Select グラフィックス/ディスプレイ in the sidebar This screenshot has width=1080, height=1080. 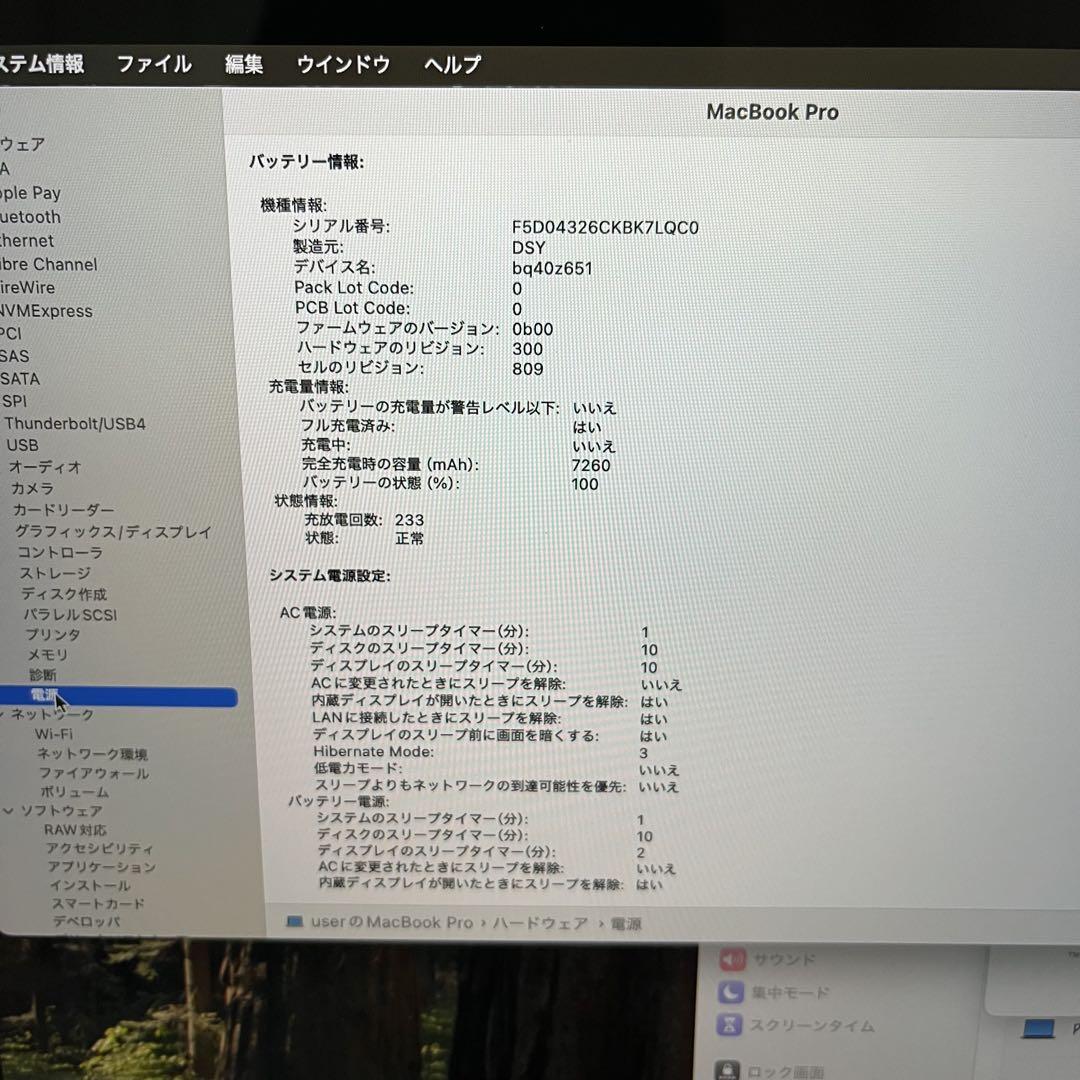[113, 532]
